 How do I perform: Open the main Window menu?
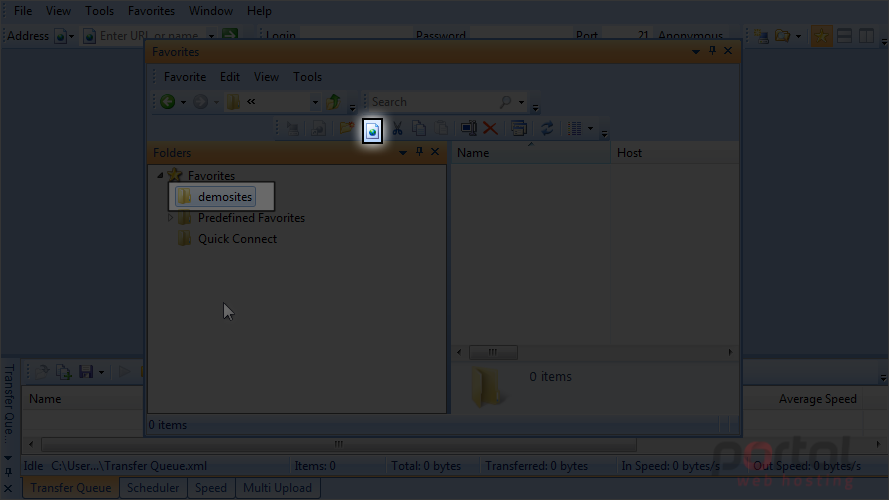click(x=210, y=11)
